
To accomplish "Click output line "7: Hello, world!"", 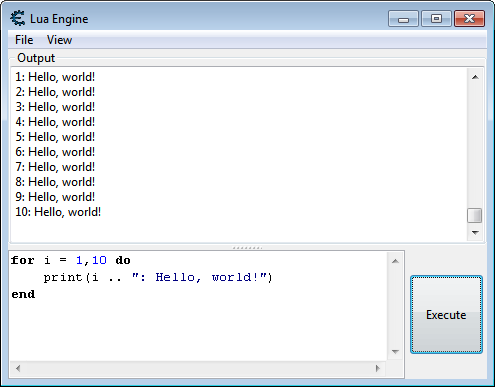I will (55, 167).
